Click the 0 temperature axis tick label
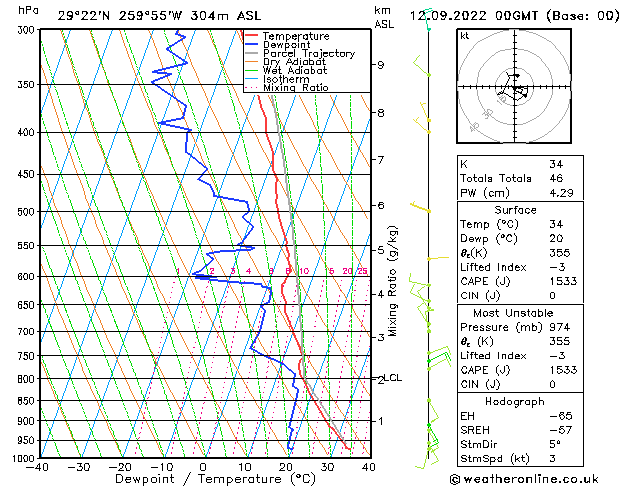This screenshot has height=486, width=629. click(203, 467)
